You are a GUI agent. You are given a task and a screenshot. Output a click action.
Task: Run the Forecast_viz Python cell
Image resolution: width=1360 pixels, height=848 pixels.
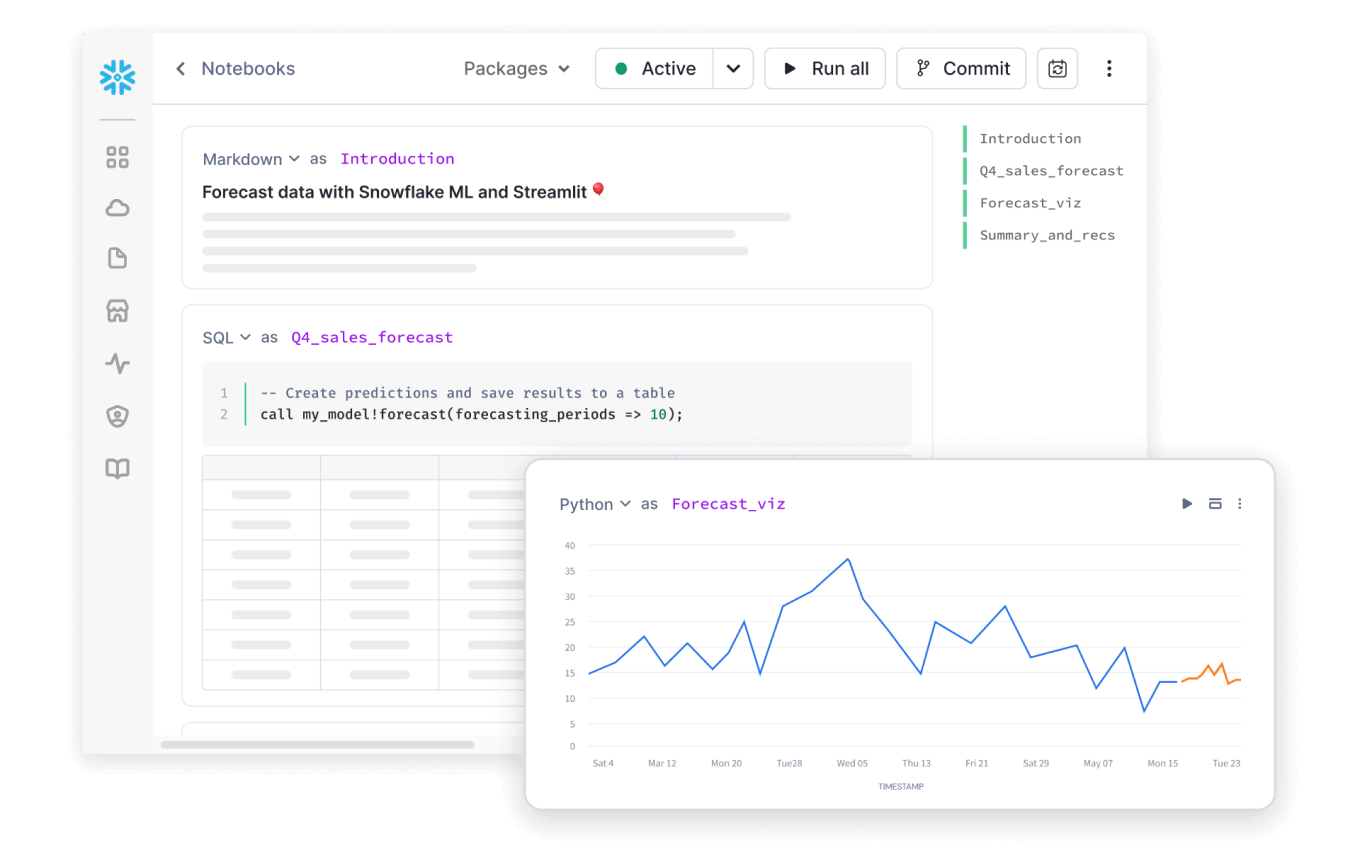1187,504
